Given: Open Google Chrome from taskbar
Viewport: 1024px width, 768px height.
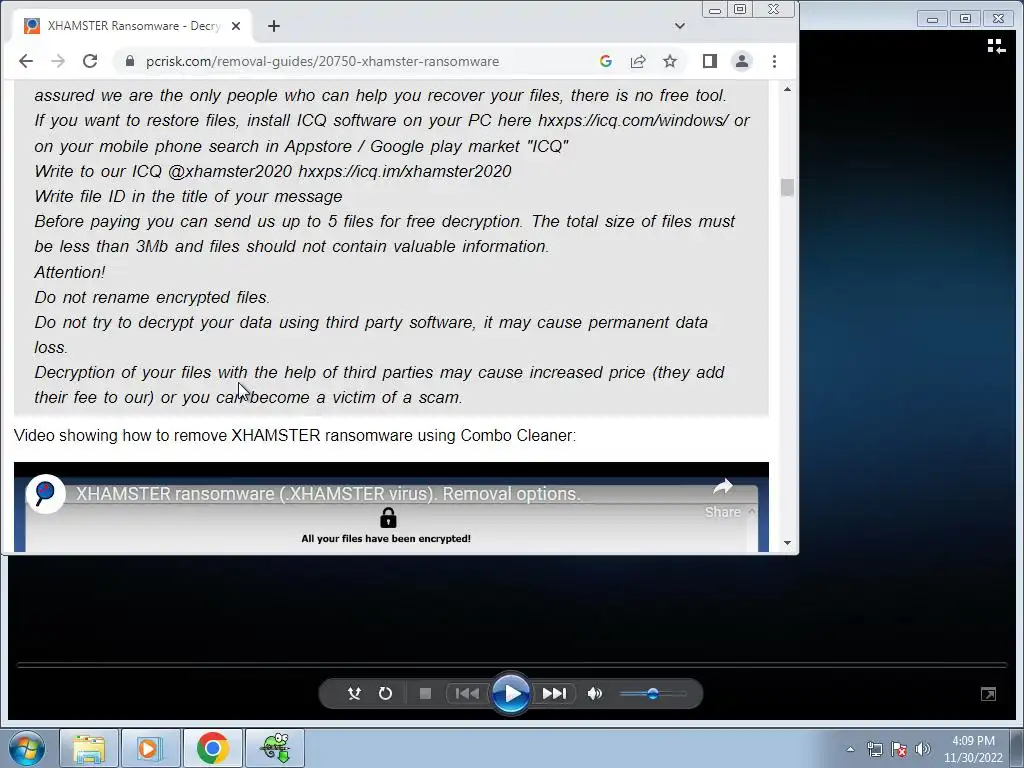Looking at the screenshot, I should click(212, 748).
